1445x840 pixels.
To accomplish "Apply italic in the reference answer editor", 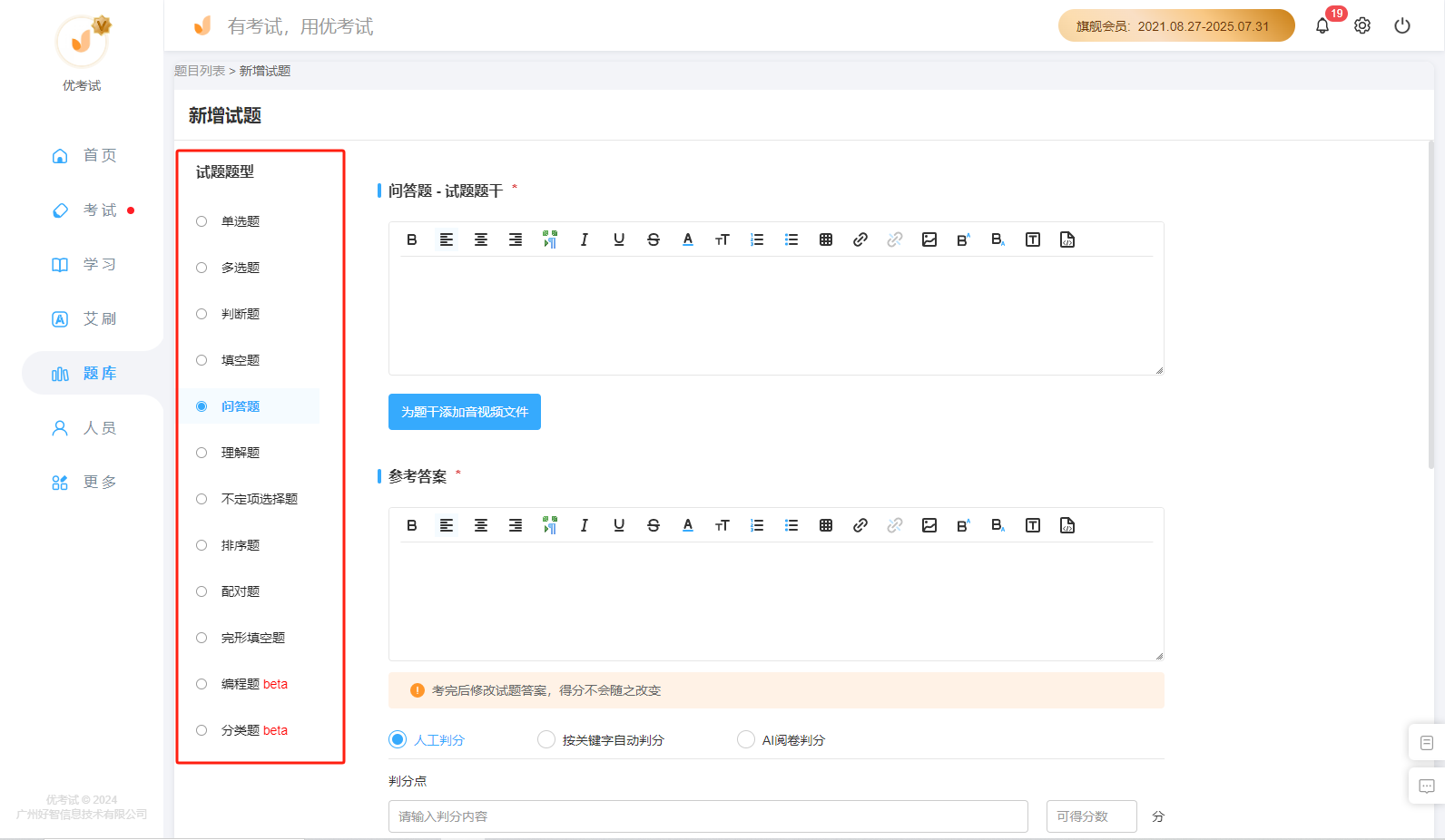I will coord(585,525).
